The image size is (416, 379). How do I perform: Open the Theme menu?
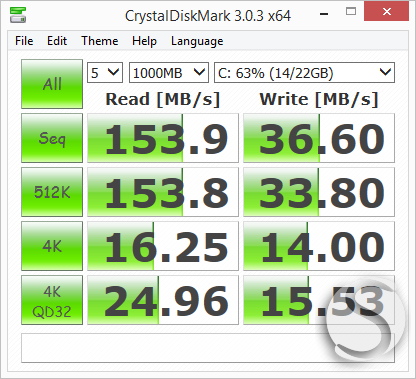pyautogui.click(x=100, y=41)
